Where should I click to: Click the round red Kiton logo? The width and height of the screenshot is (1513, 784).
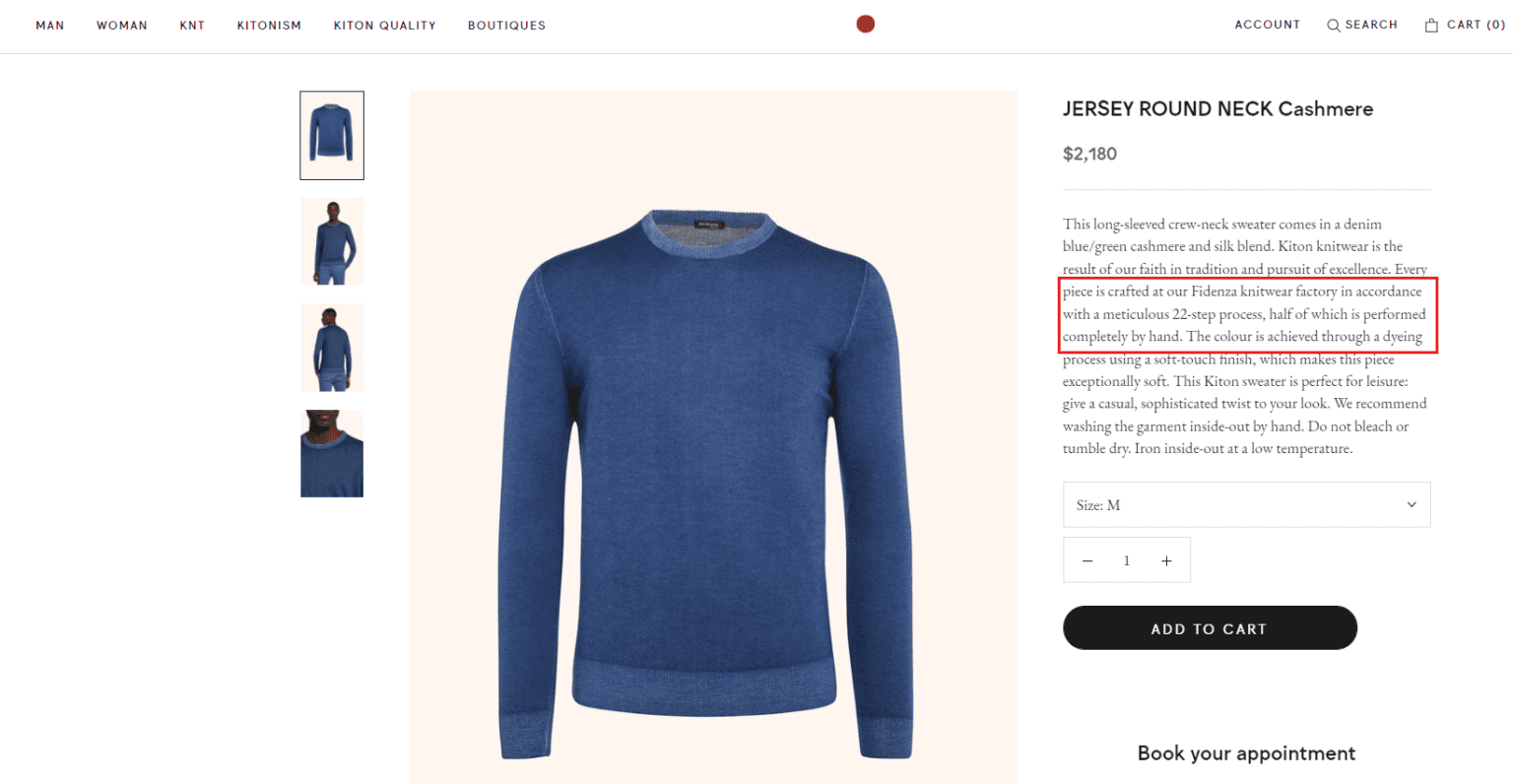(x=865, y=23)
